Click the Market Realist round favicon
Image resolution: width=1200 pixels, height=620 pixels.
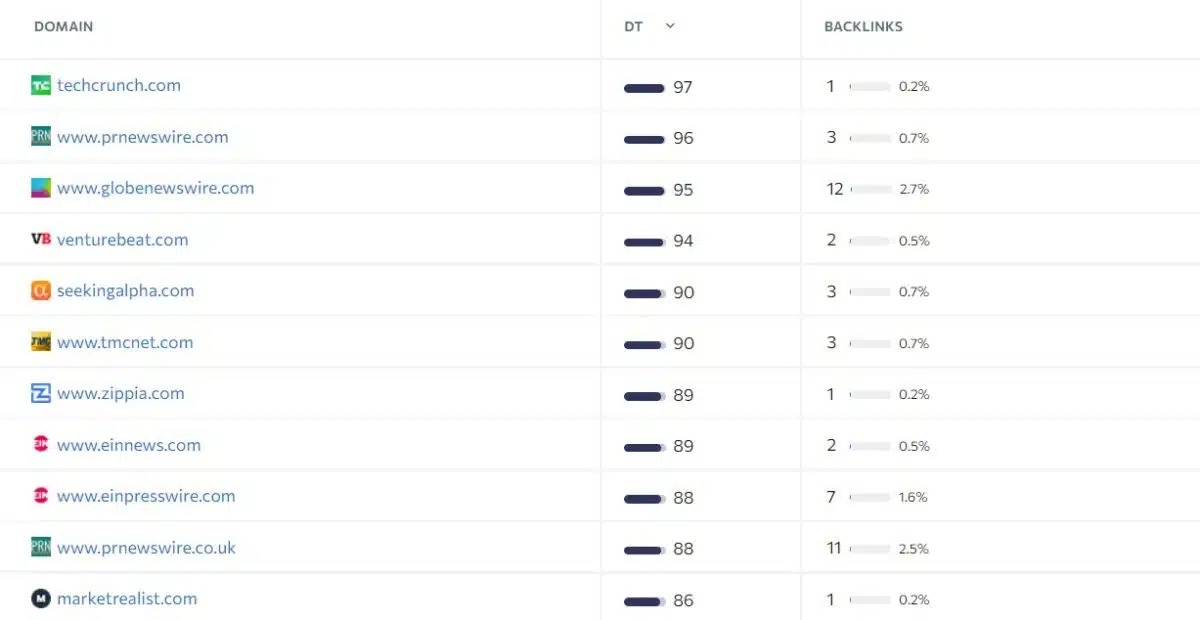pos(41,599)
